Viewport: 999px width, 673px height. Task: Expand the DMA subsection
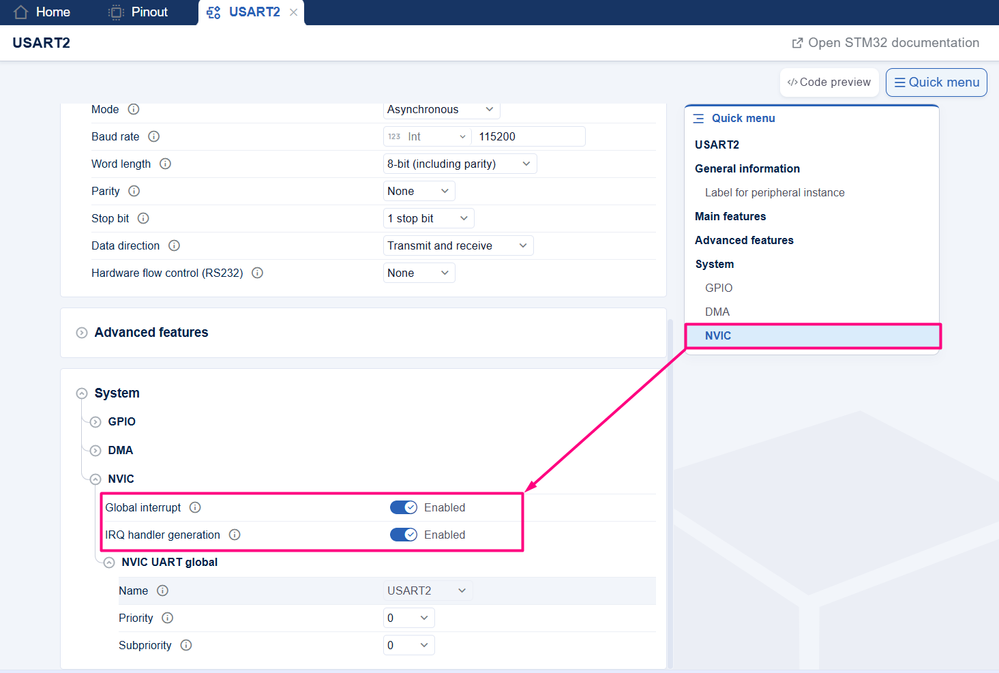(x=96, y=451)
